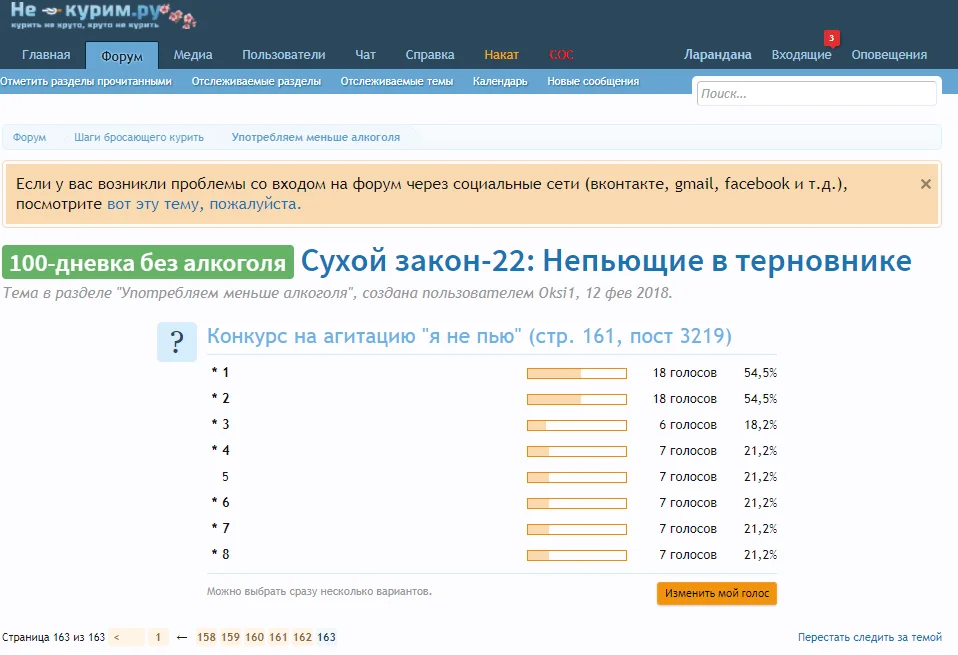The image size is (958, 655).
Task: Click result bar for option 8
Action: 577,555
